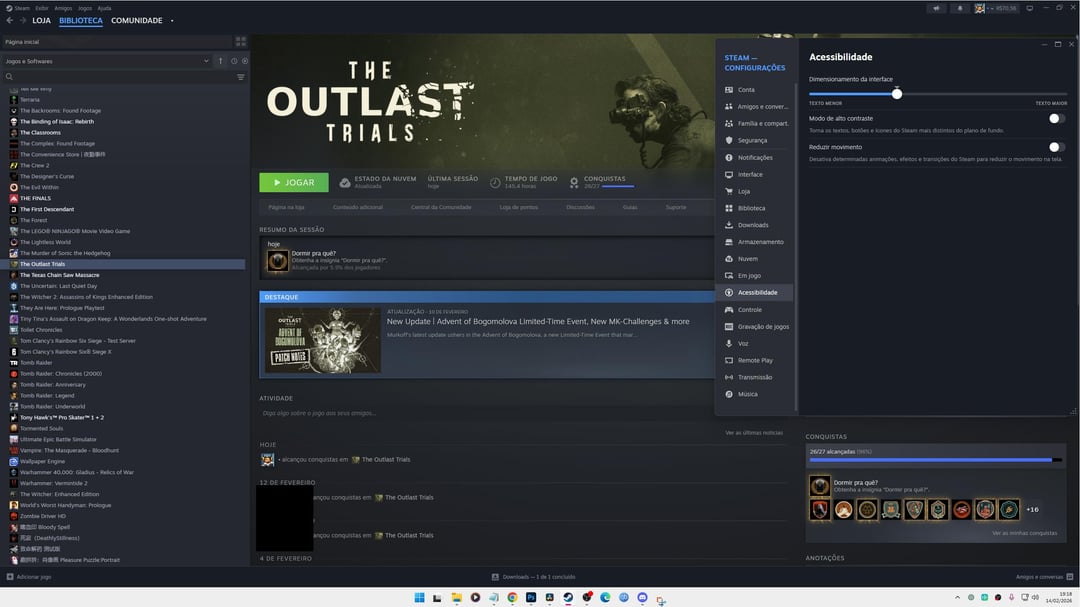This screenshot has width=1080, height=607.
Task: Switch to the LOJA tab
Action: (41, 20)
